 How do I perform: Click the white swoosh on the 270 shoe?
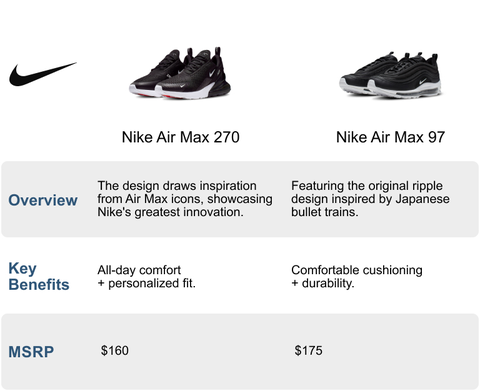click(212, 73)
